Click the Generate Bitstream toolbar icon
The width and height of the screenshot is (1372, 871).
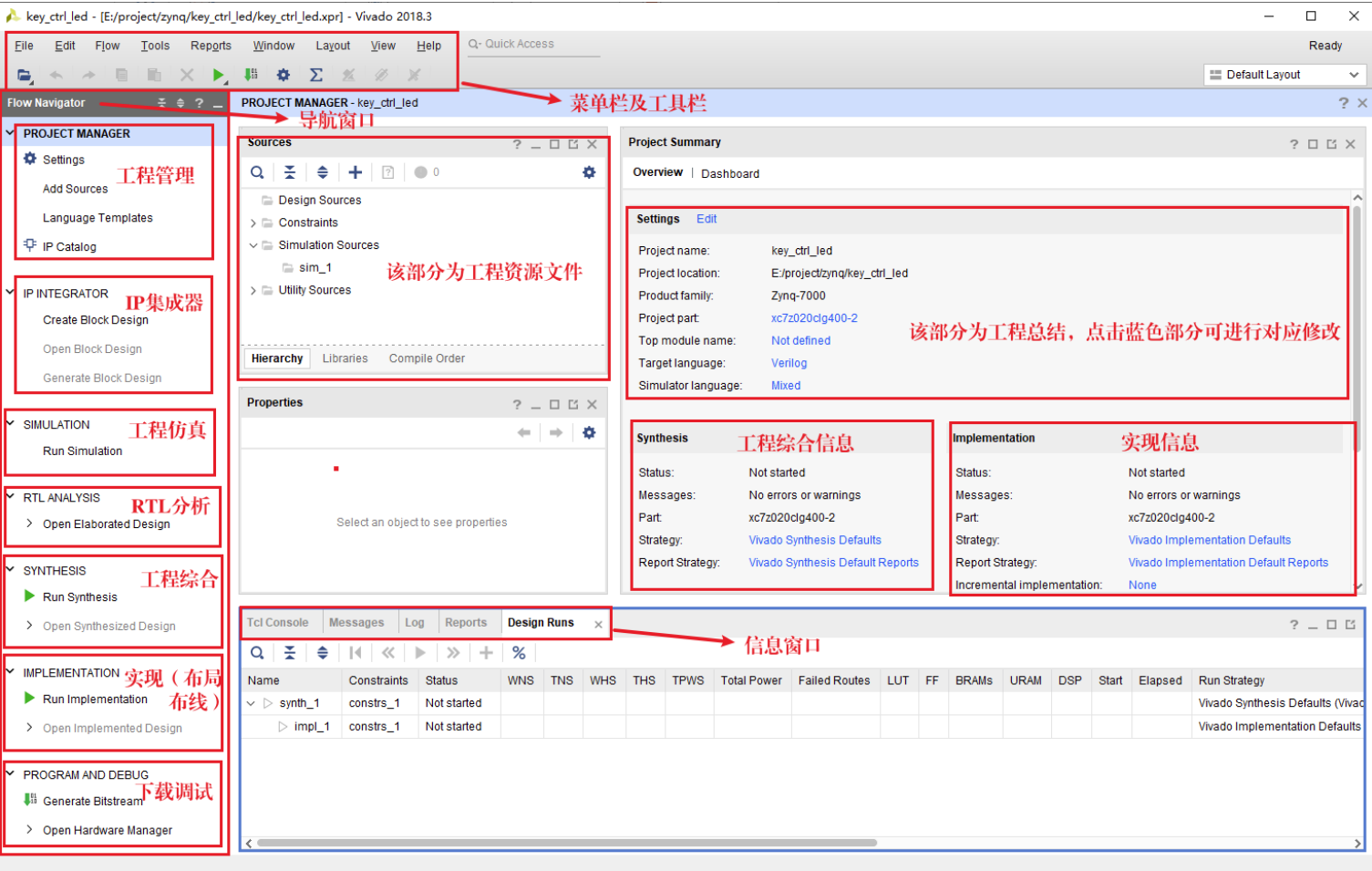(x=251, y=75)
